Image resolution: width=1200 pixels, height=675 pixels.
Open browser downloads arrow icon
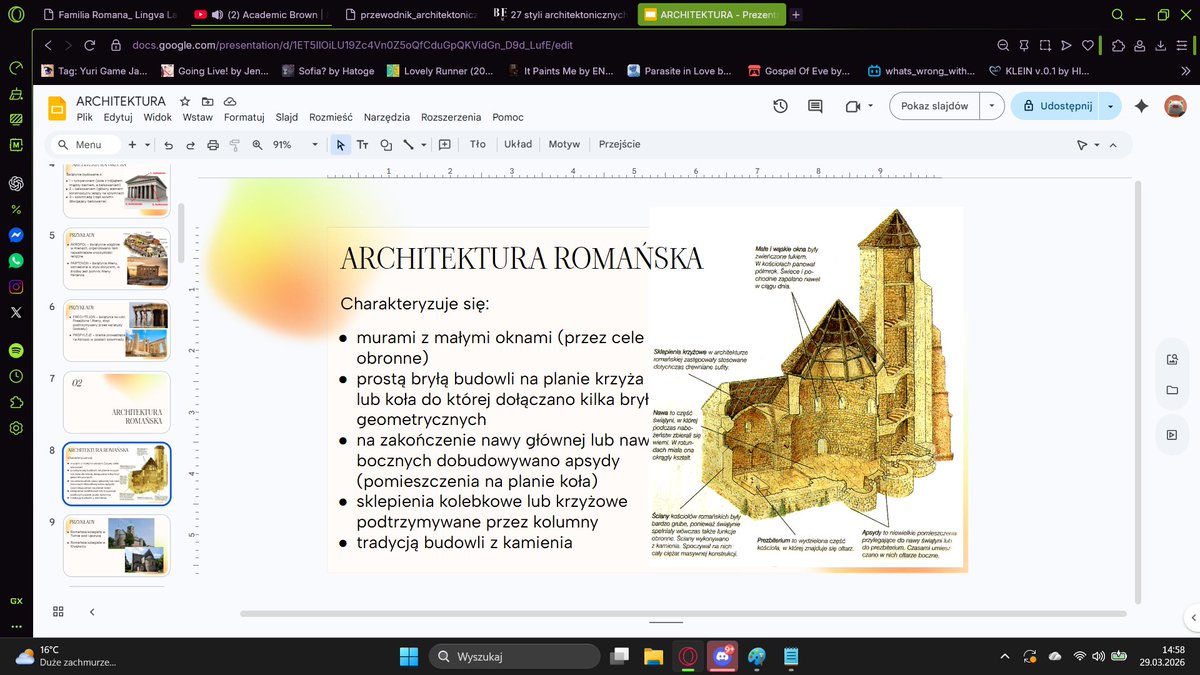tap(1160, 45)
